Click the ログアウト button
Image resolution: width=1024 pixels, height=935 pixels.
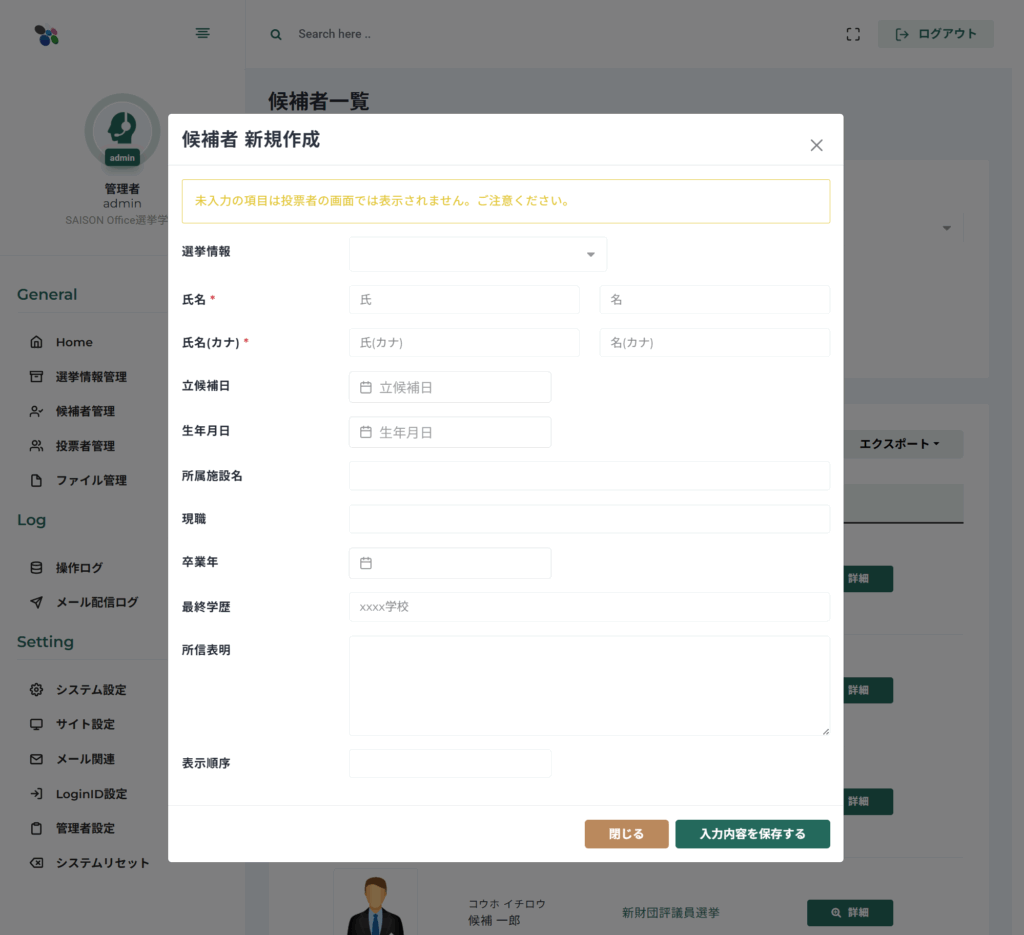click(935, 34)
